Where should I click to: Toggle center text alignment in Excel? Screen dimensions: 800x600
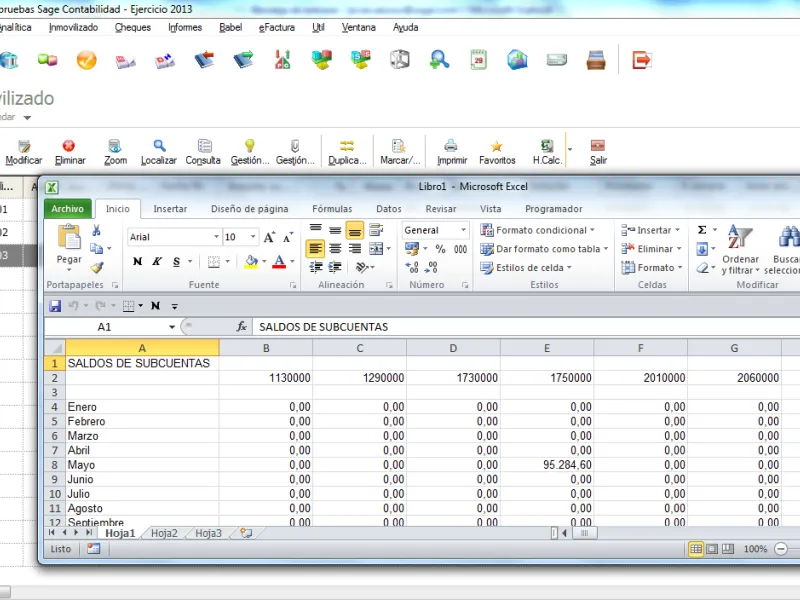[335, 248]
